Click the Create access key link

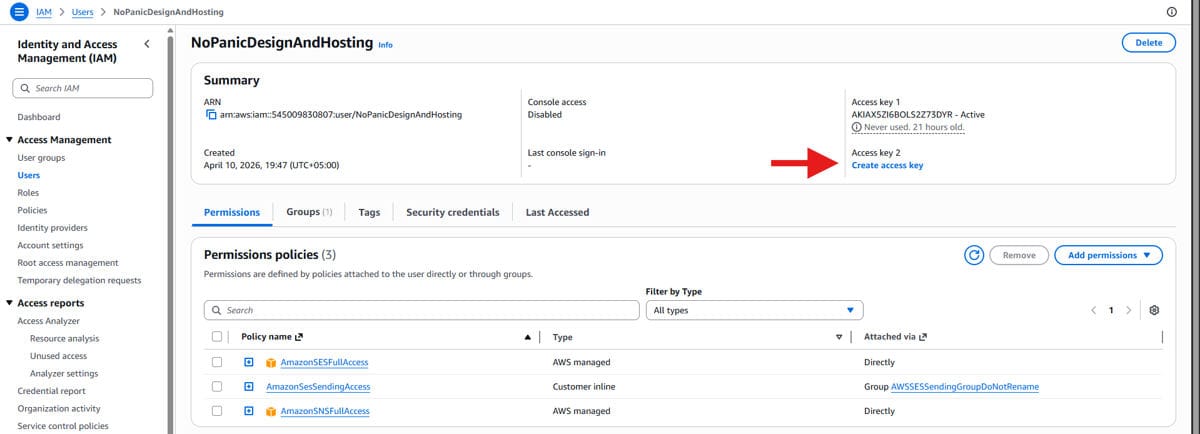tap(887, 165)
